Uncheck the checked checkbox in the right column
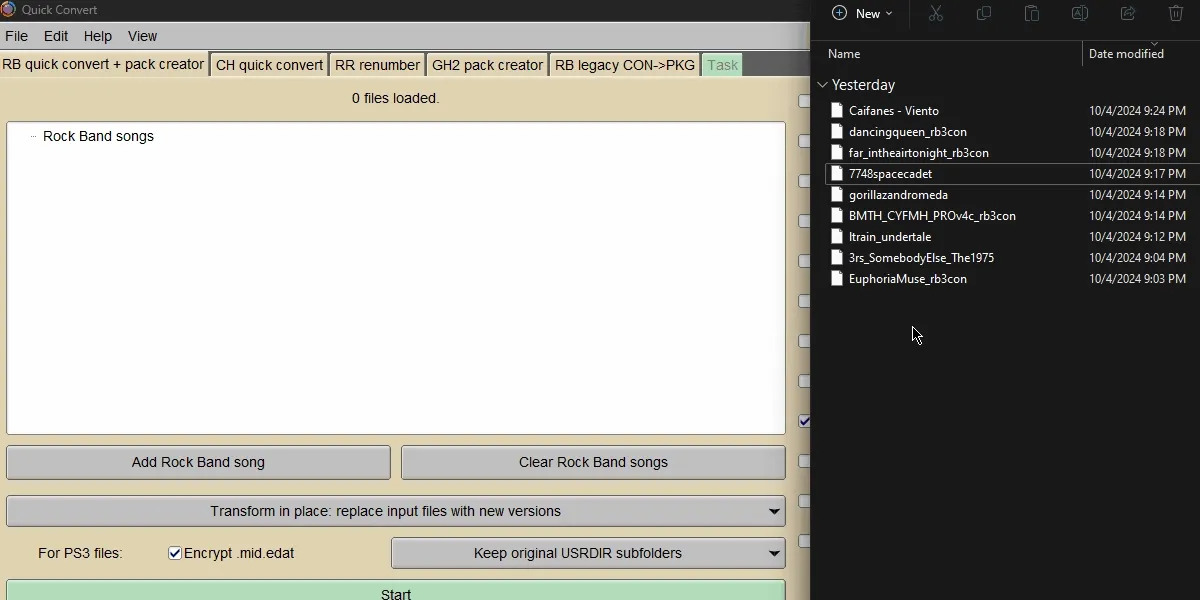 804,421
